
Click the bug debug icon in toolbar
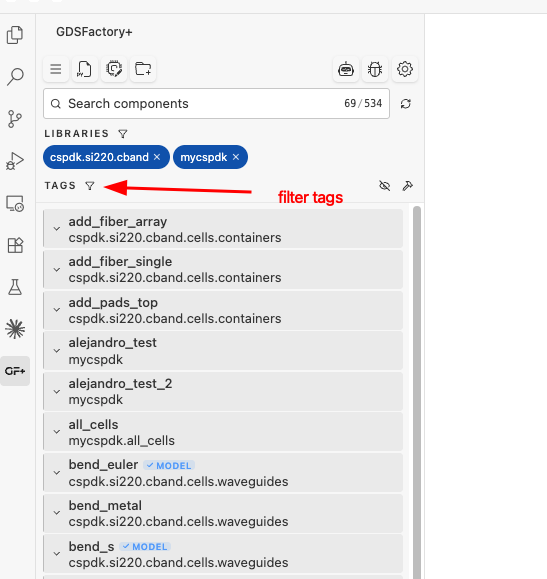[x=375, y=69]
